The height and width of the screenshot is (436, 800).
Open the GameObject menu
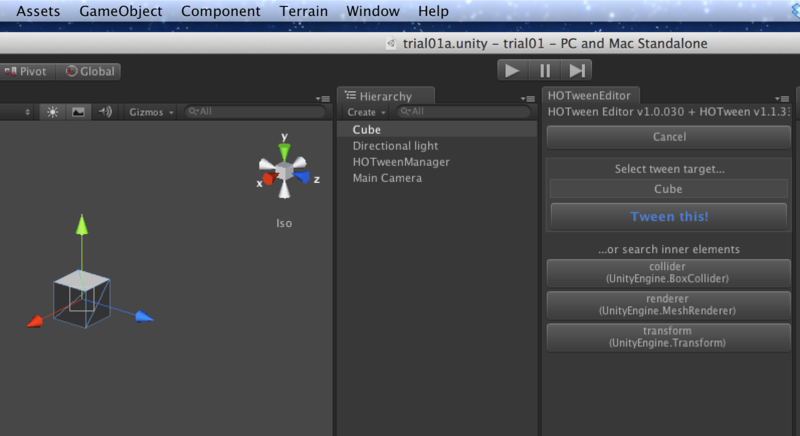[120, 11]
